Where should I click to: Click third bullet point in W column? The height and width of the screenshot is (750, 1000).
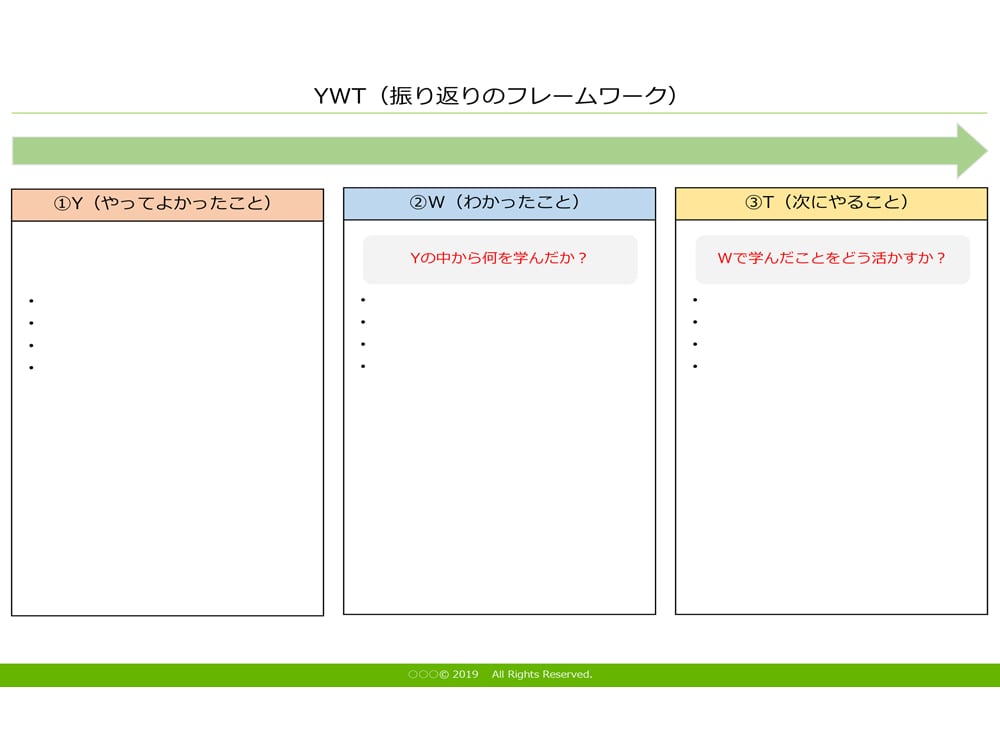pos(364,344)
